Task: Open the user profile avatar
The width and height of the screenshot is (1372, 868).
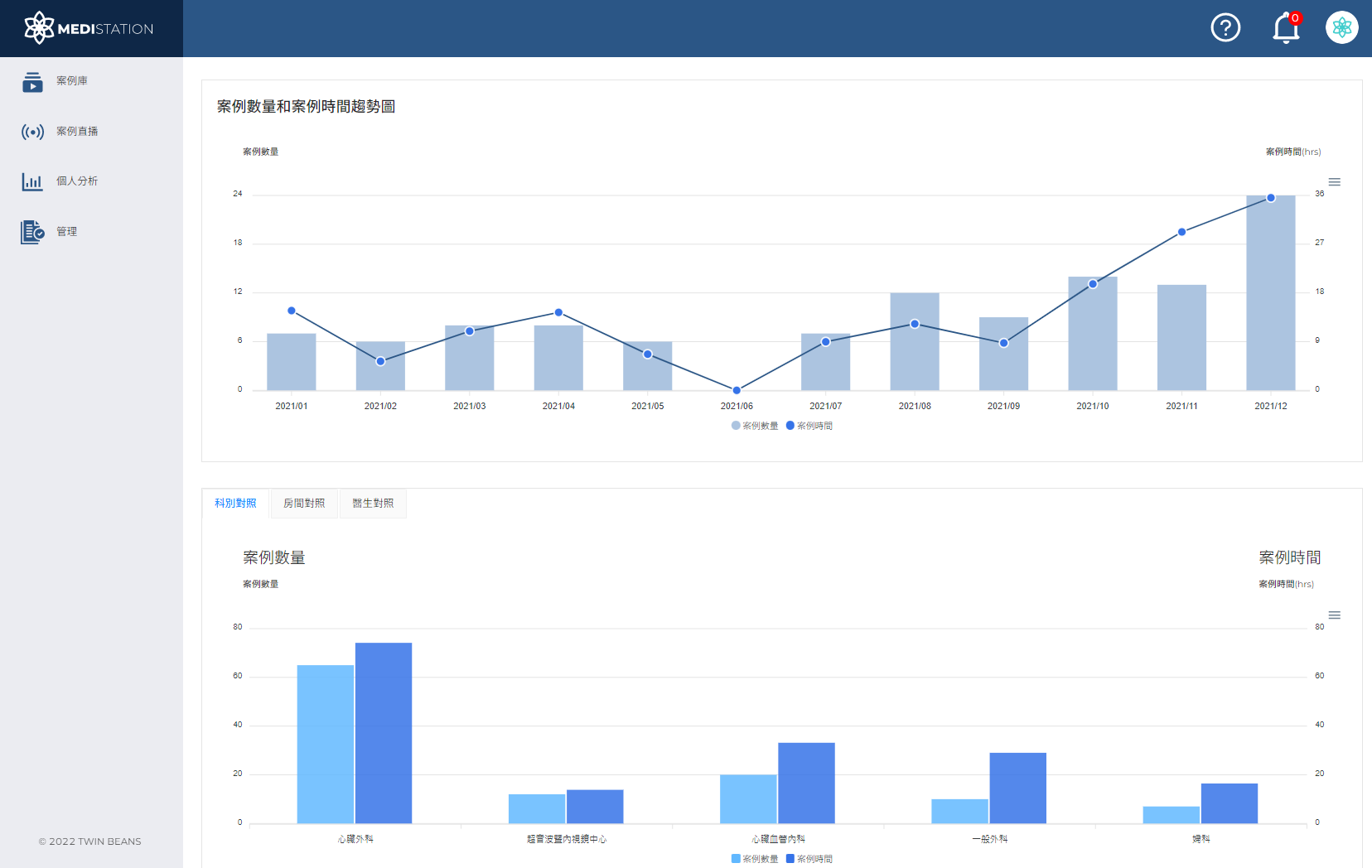Action: point(1341,27)
